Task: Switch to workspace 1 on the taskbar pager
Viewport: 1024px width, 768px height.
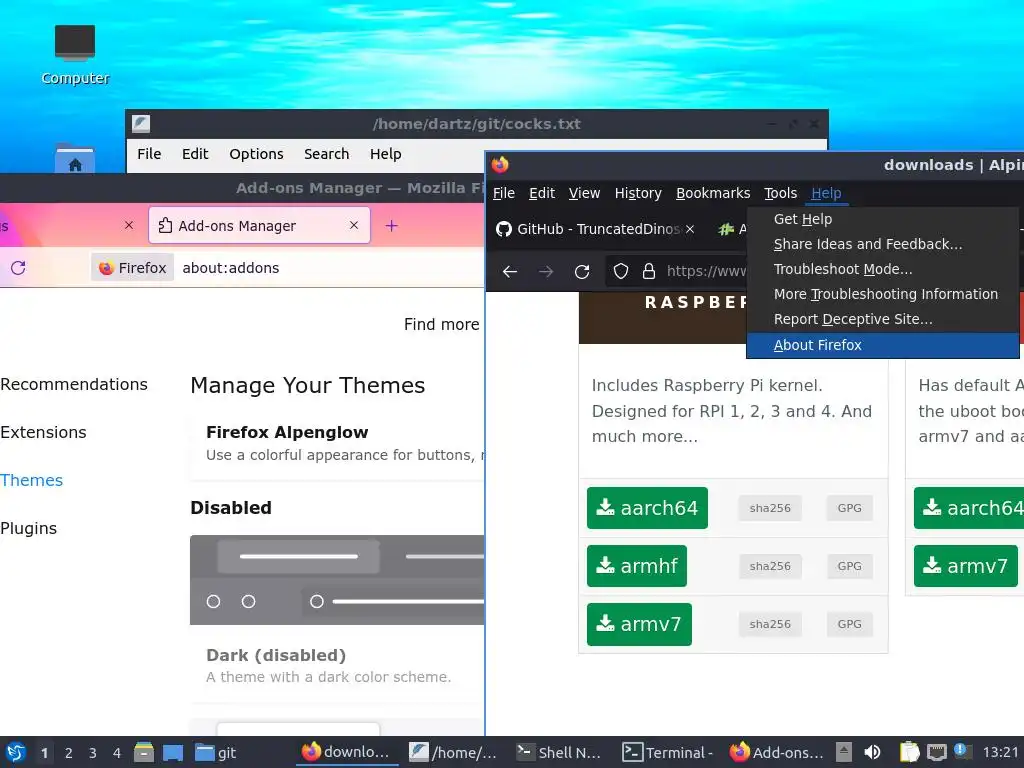Action: pyautogui.click(x=44, y=753)
